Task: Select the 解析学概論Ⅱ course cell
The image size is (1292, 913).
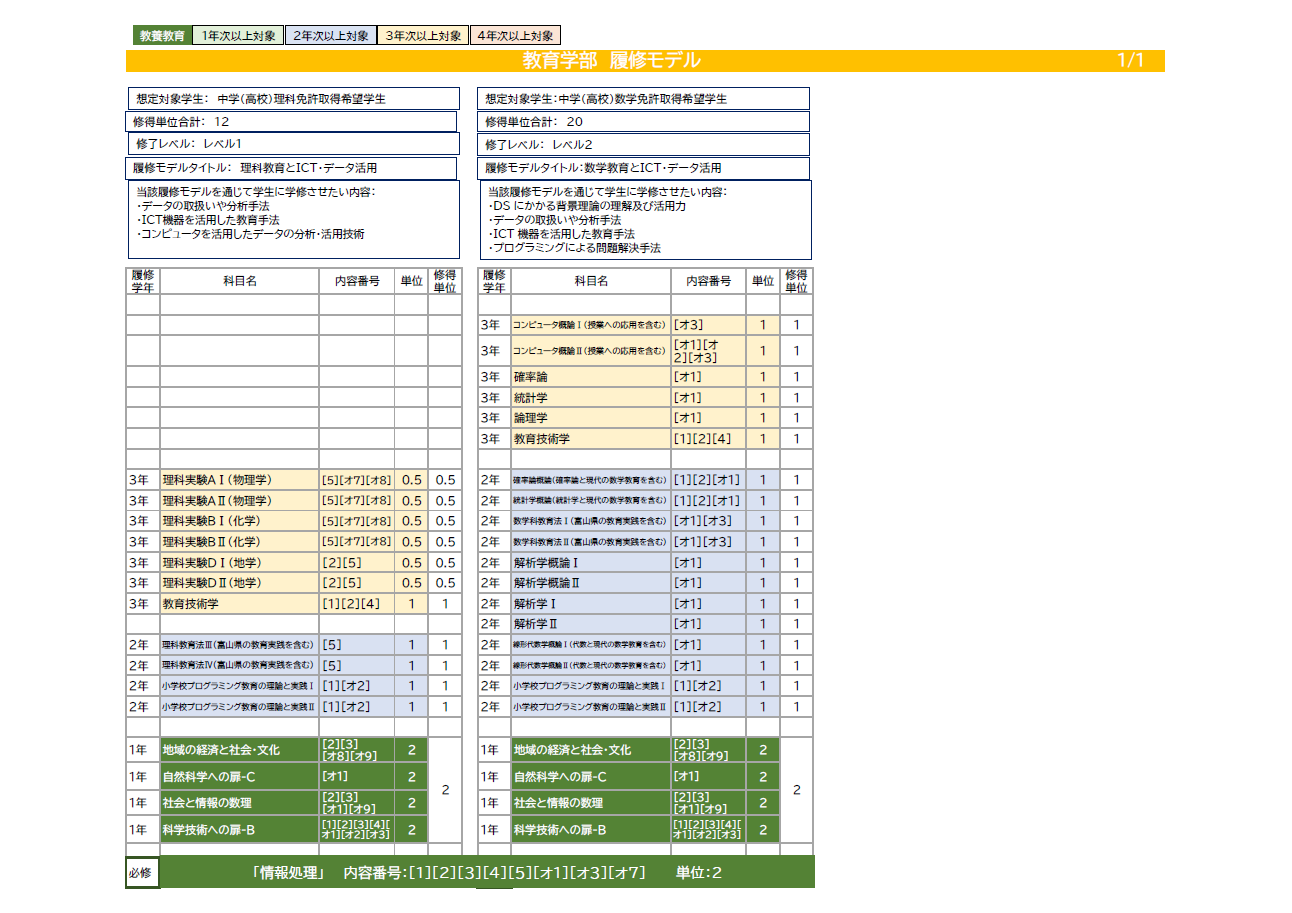Action: coord(591,583)
